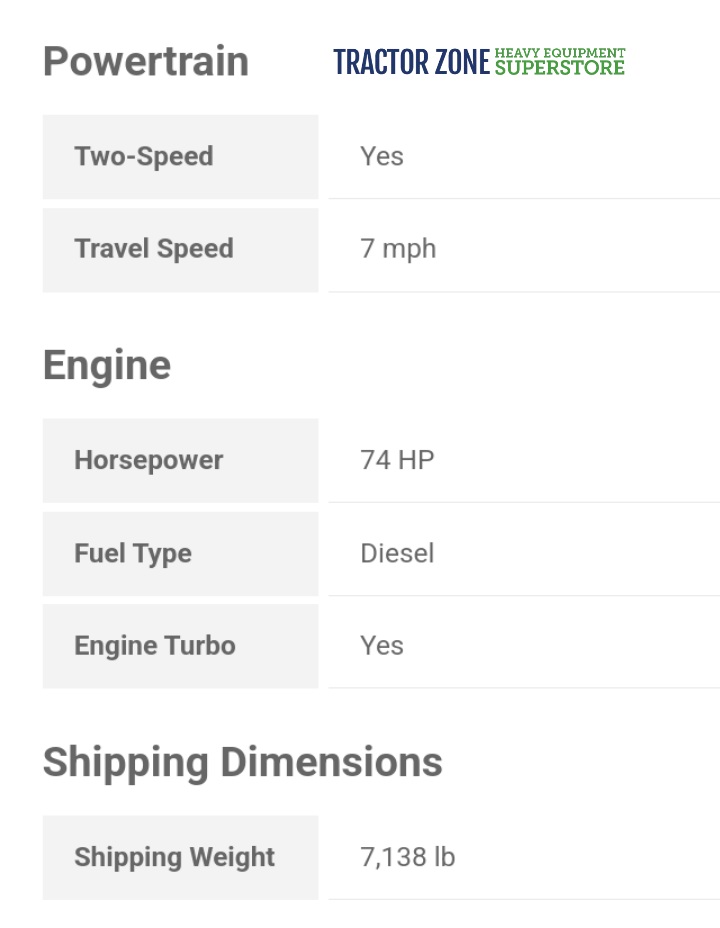The height and width of the screenshot is (928, 720).
Task: Click the Travel Speed spec label
Action: [x=154, y=249]
